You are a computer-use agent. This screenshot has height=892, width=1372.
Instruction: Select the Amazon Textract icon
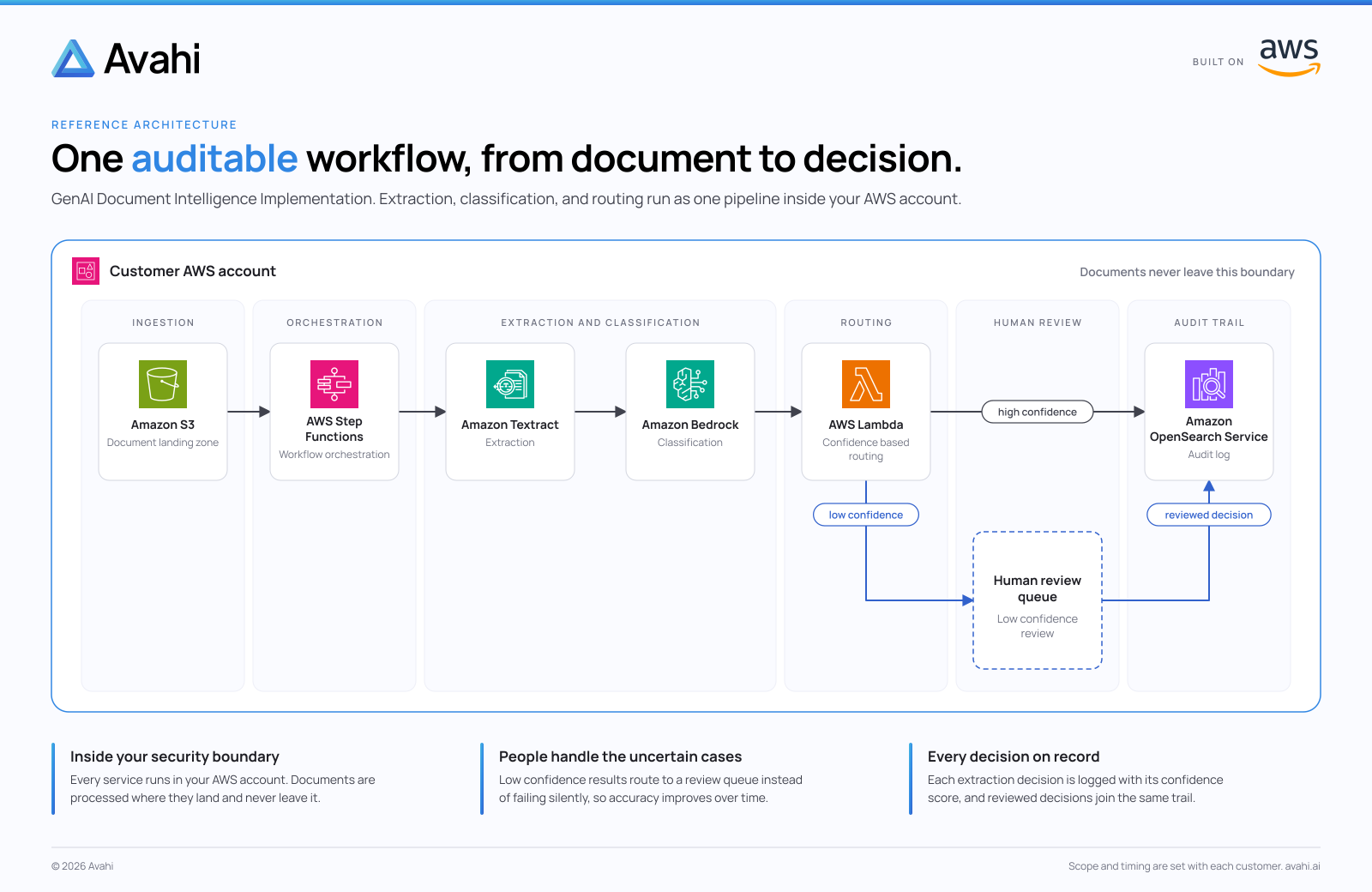(x=510, y=384)
